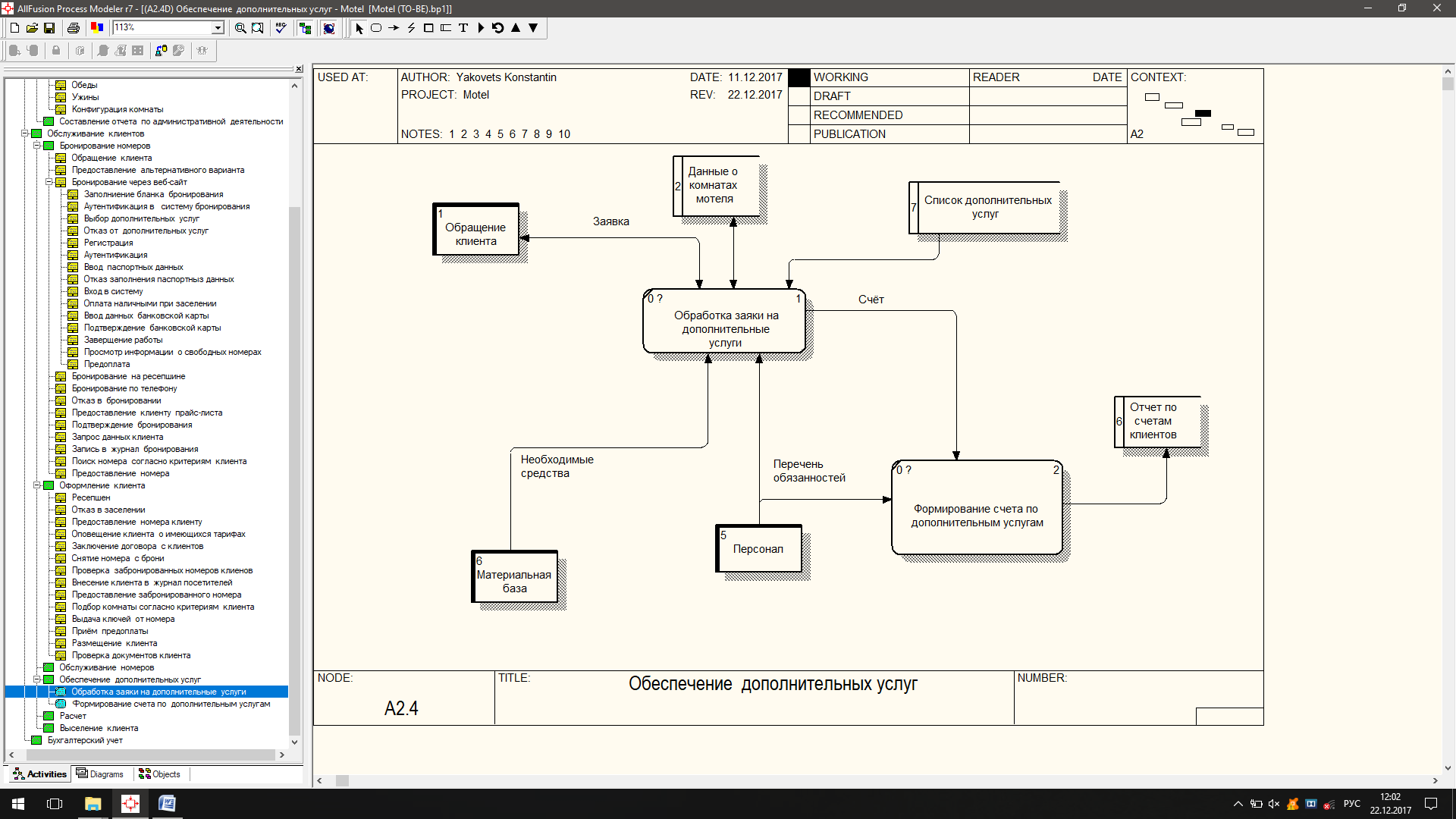This screenshot has height=819, width=1456.
Task: Go to parent diagram with up triangle
Action: (x=516, y=28)
